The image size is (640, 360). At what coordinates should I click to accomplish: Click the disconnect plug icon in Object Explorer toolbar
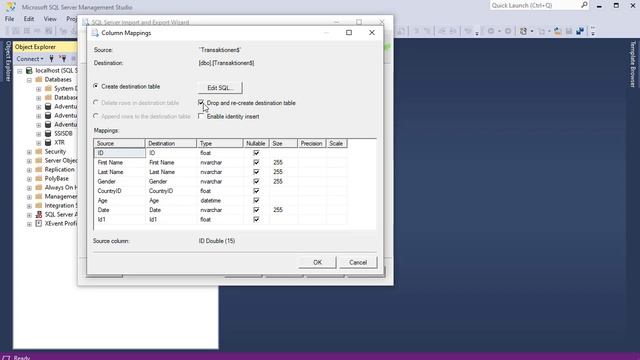click(x=62, y=59)
